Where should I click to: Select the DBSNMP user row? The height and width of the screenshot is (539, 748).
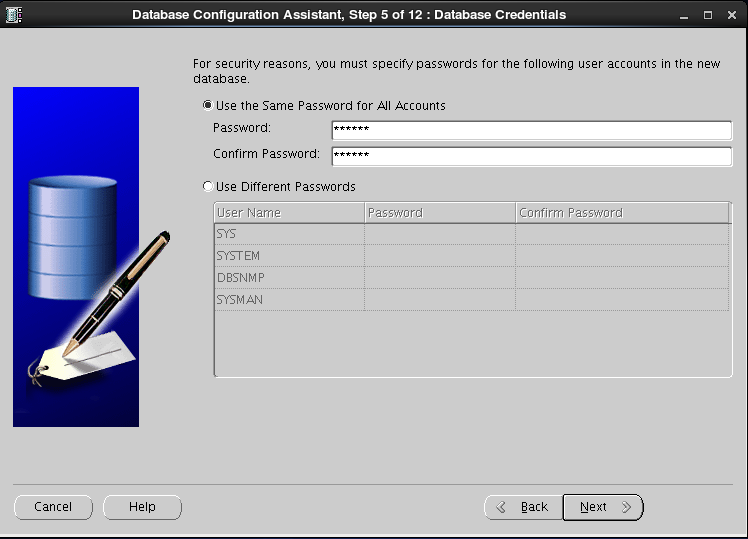click(471, 278)
